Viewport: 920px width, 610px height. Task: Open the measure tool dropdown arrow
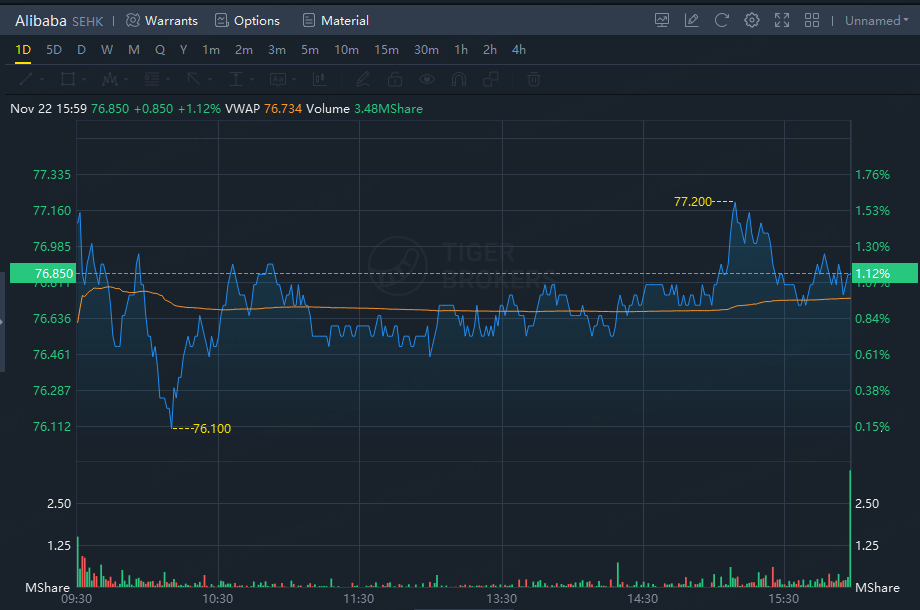pos(252,80)
